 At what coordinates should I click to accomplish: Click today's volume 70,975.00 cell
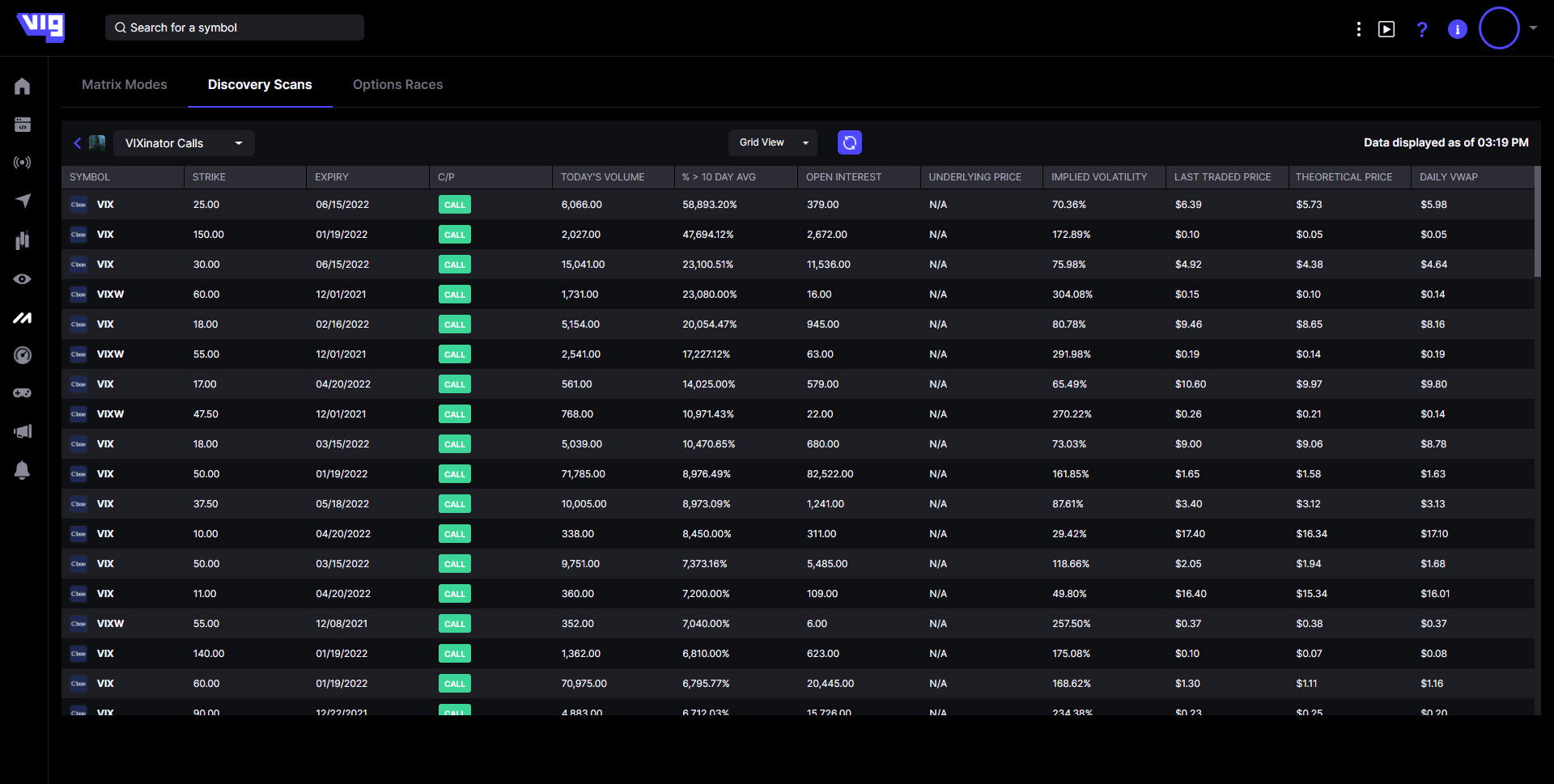pos(584,684)
